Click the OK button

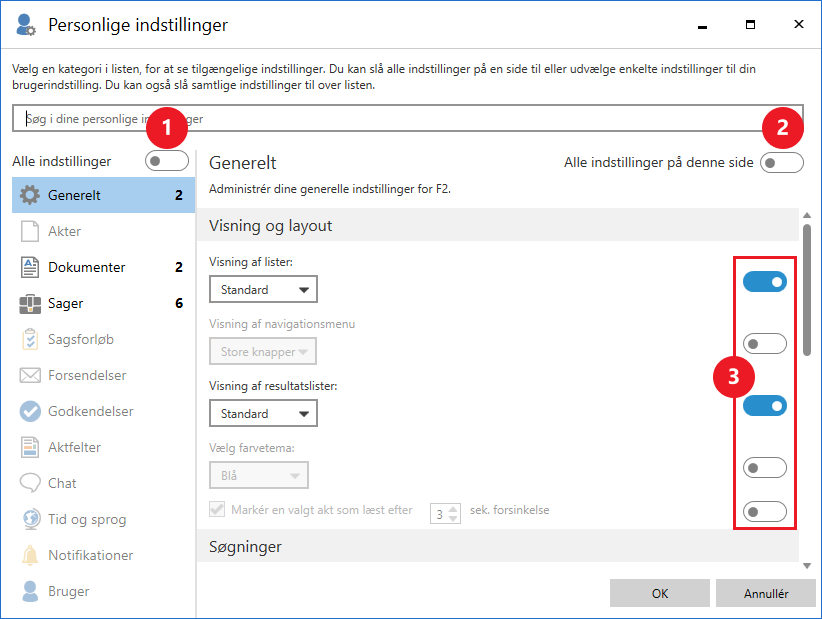point(660,593)
